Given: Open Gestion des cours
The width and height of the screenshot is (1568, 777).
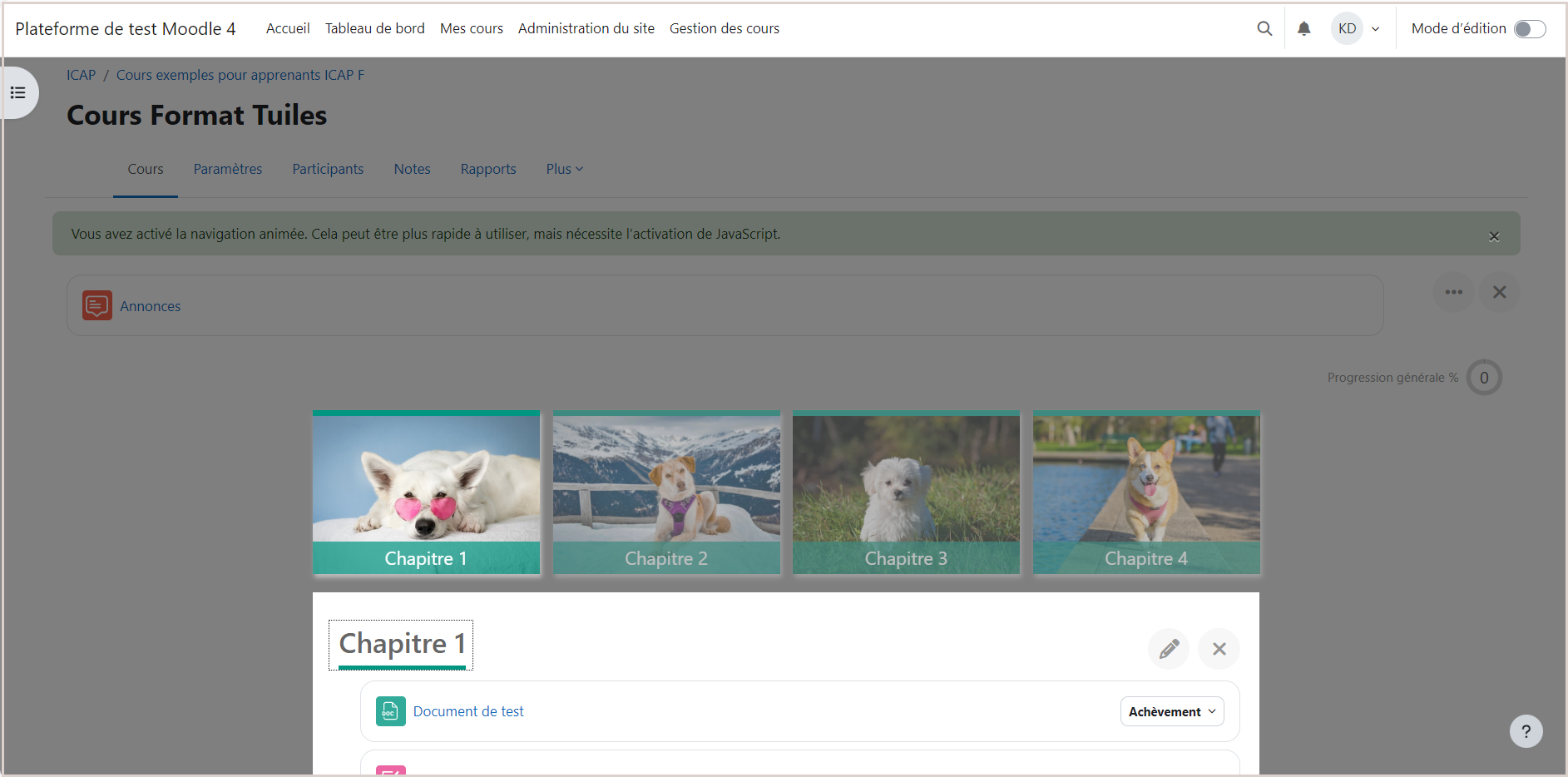Looking at the screenshot, I should (x=725, y=28).
